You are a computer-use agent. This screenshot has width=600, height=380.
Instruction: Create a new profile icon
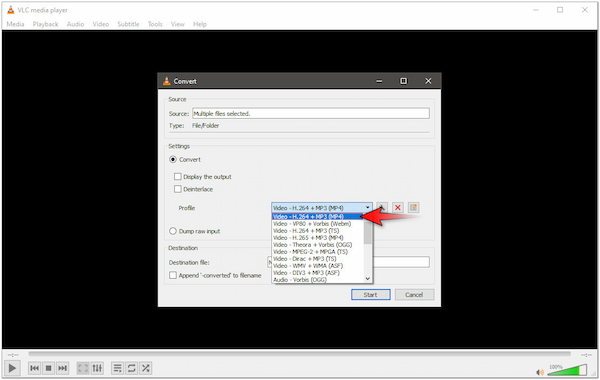pyautogui.click(x=413, y=207)
